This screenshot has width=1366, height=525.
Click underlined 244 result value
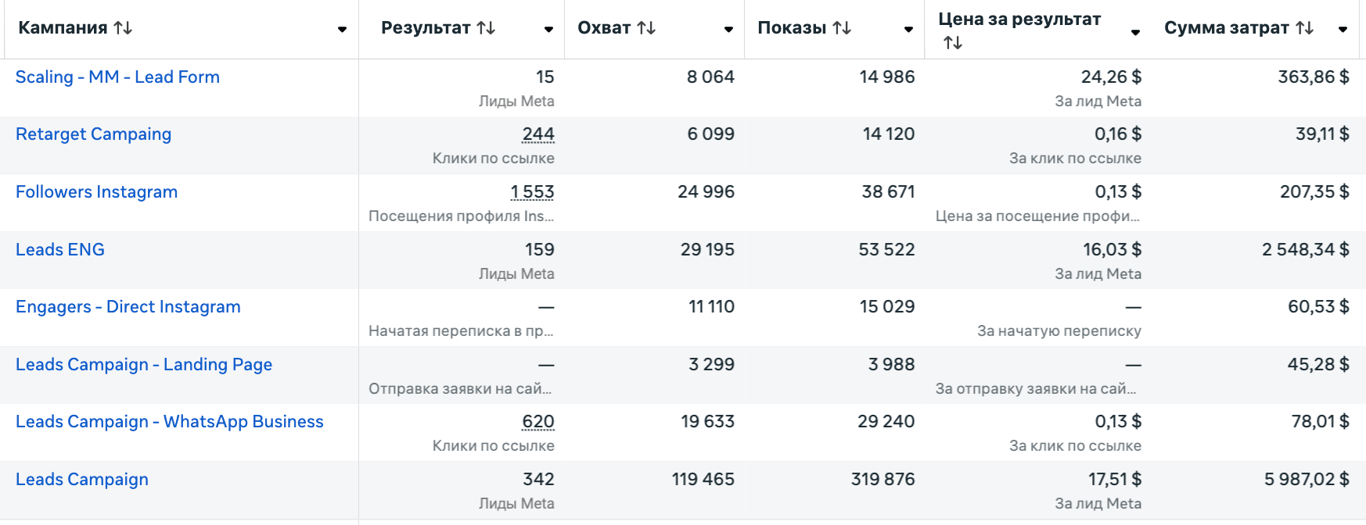pyautogui.click(x=538, y=134)
